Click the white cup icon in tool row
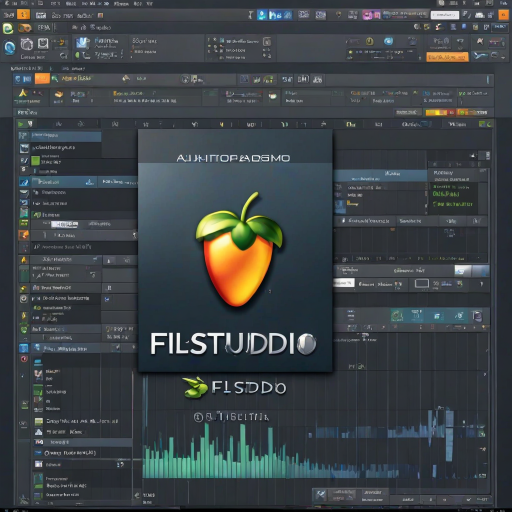The width and height of the screenshot is (512, 512). coord(273,96)
